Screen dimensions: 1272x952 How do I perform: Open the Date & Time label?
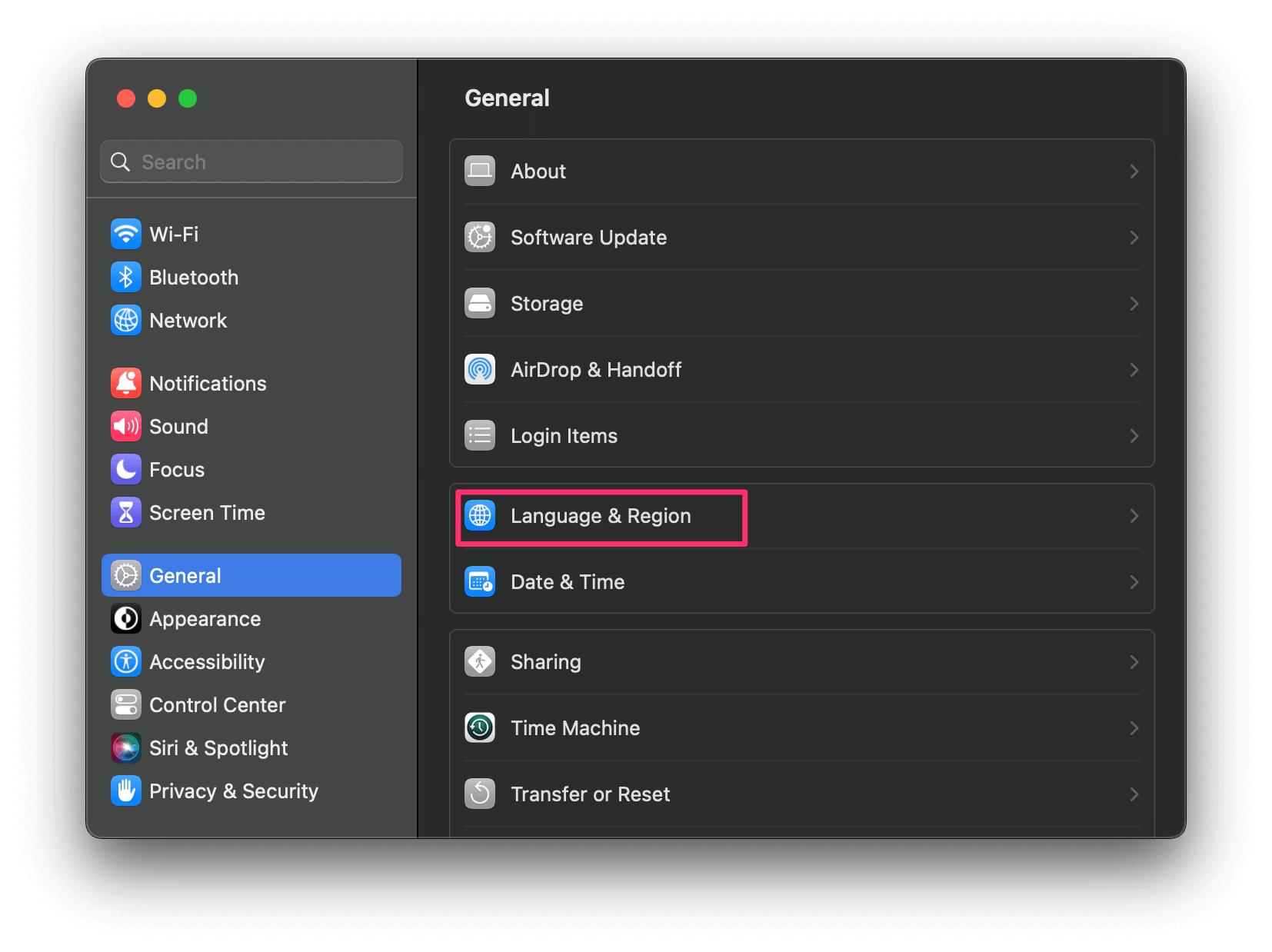[568, 581]
